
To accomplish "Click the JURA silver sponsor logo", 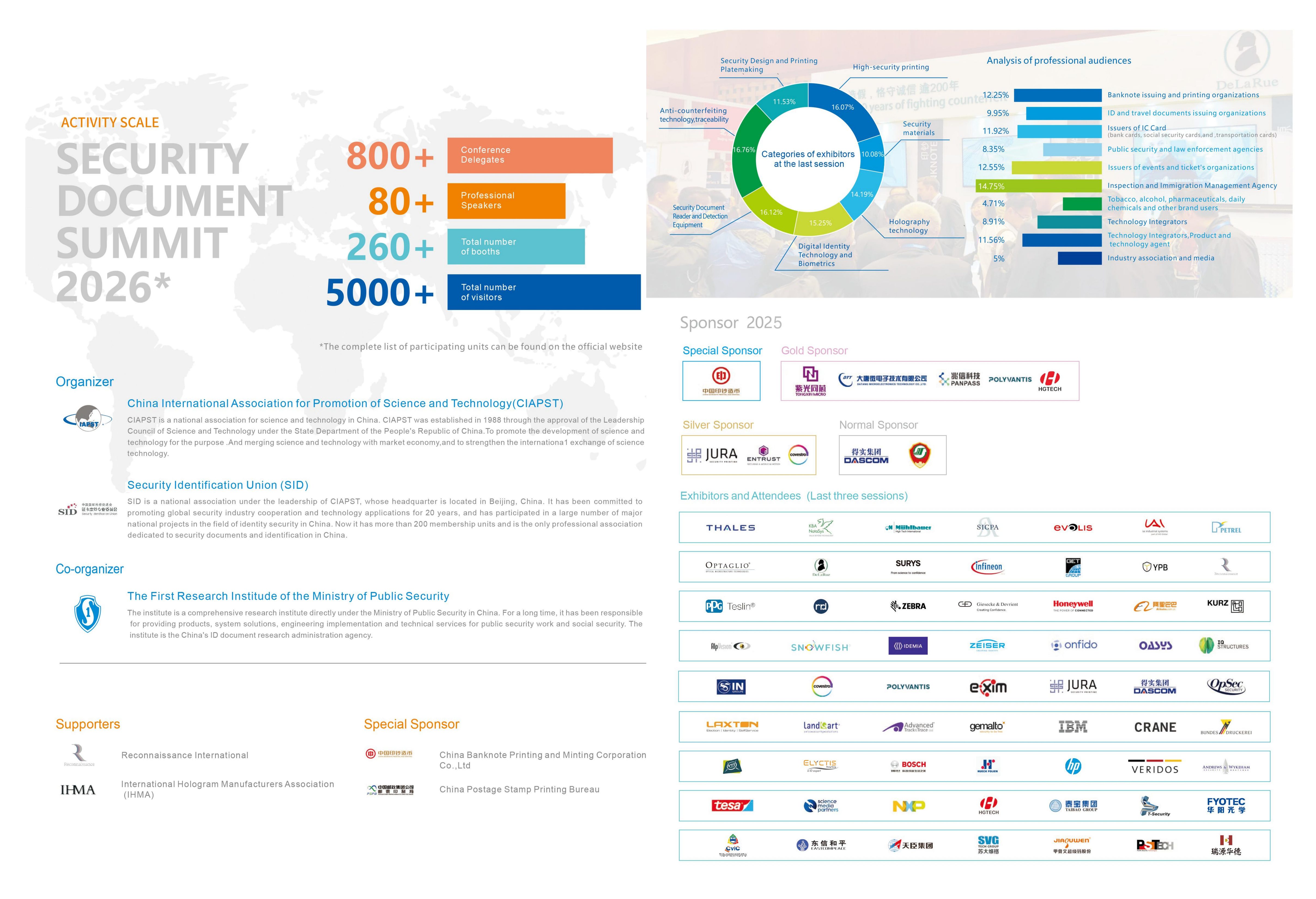I will click(x=712, y=455).
